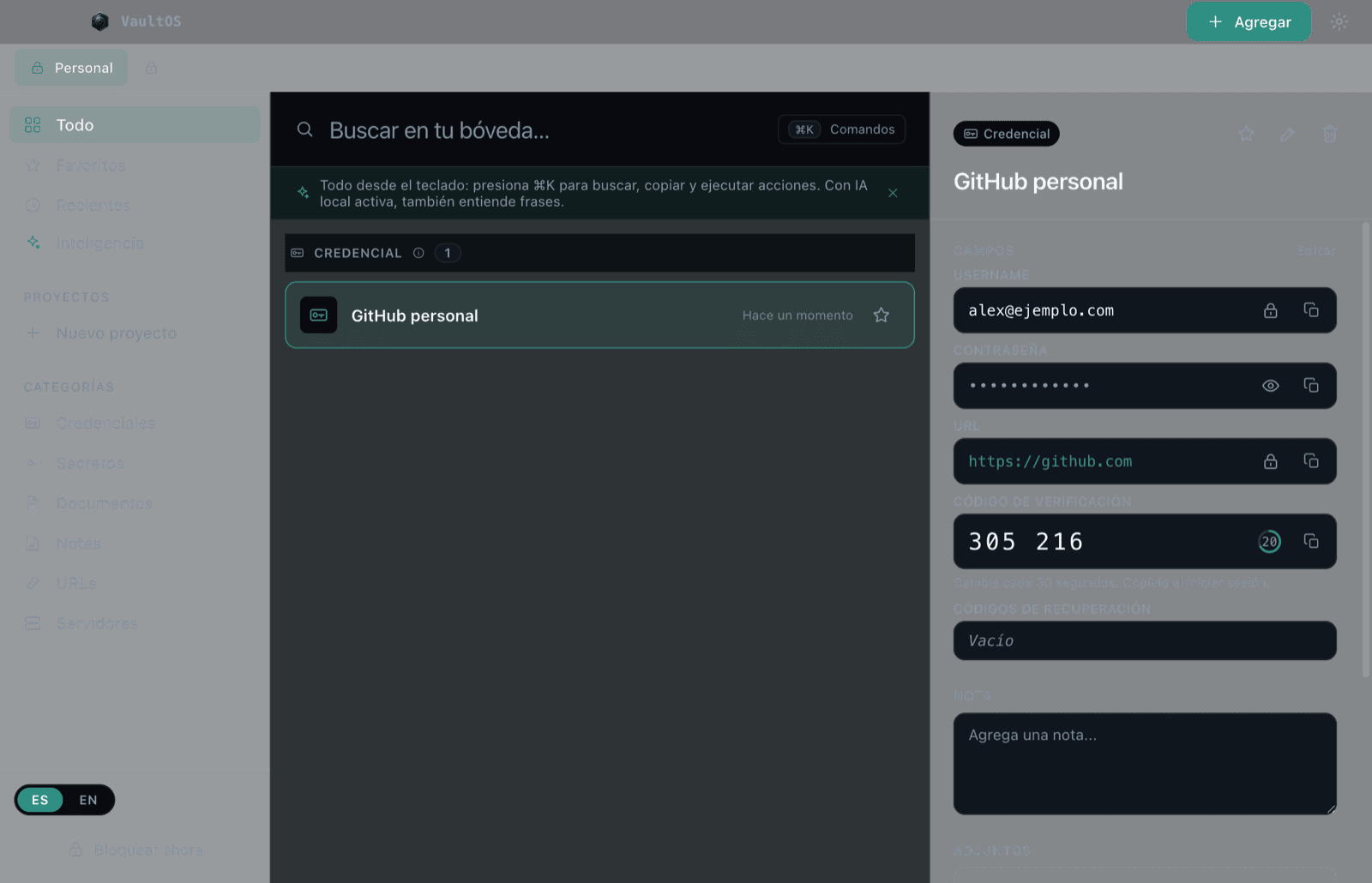Filter by the Documentos category
The image size is (1372, 883).
(x=135, y=503)
